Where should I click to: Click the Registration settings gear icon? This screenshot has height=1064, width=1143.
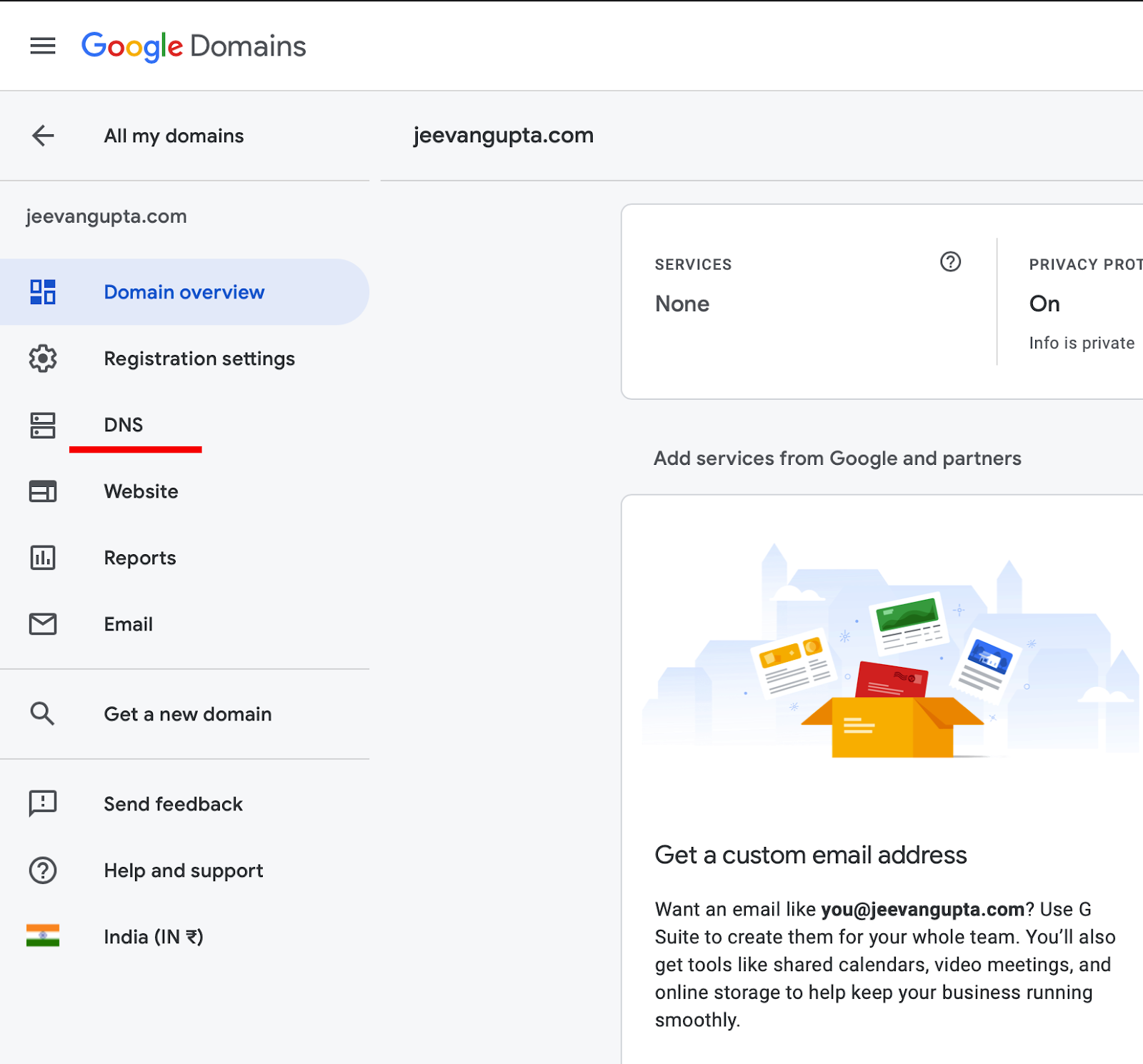pyautogui.click(x=43, y=358)
